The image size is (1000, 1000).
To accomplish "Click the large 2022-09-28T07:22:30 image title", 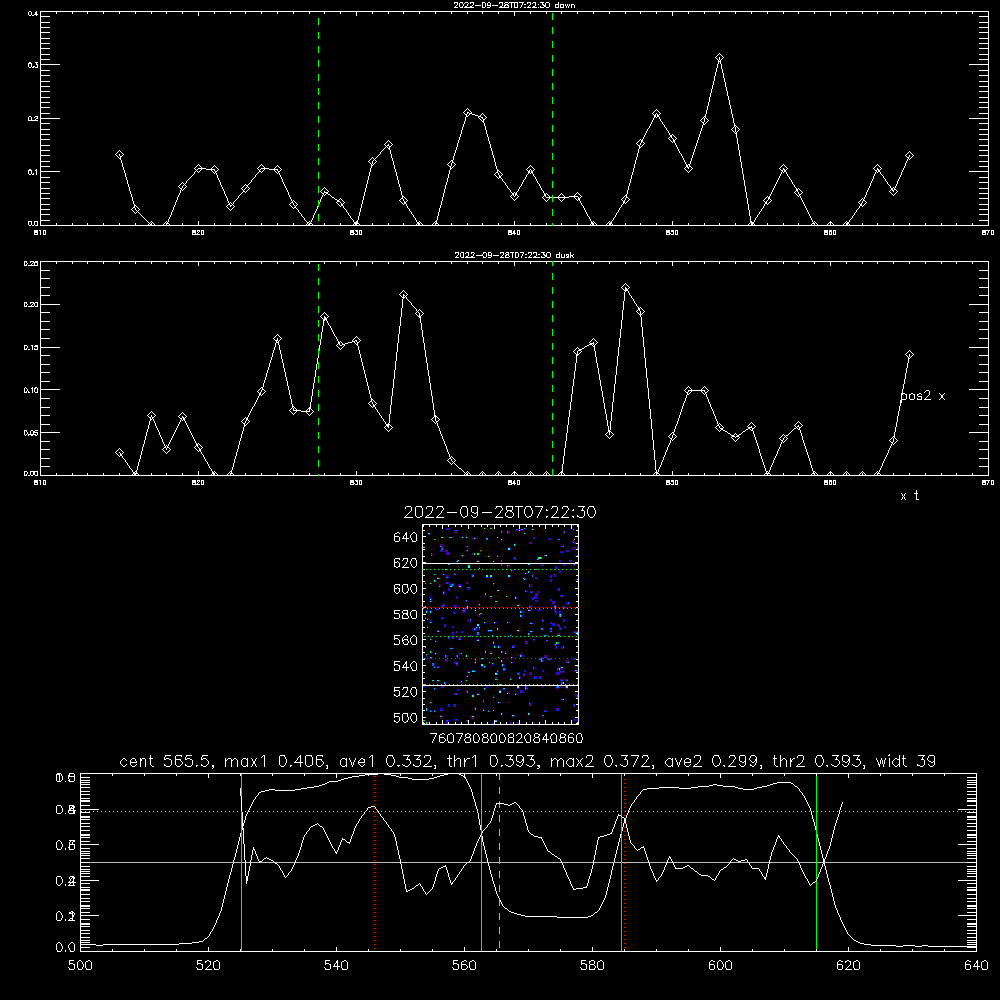I will 500,512.
